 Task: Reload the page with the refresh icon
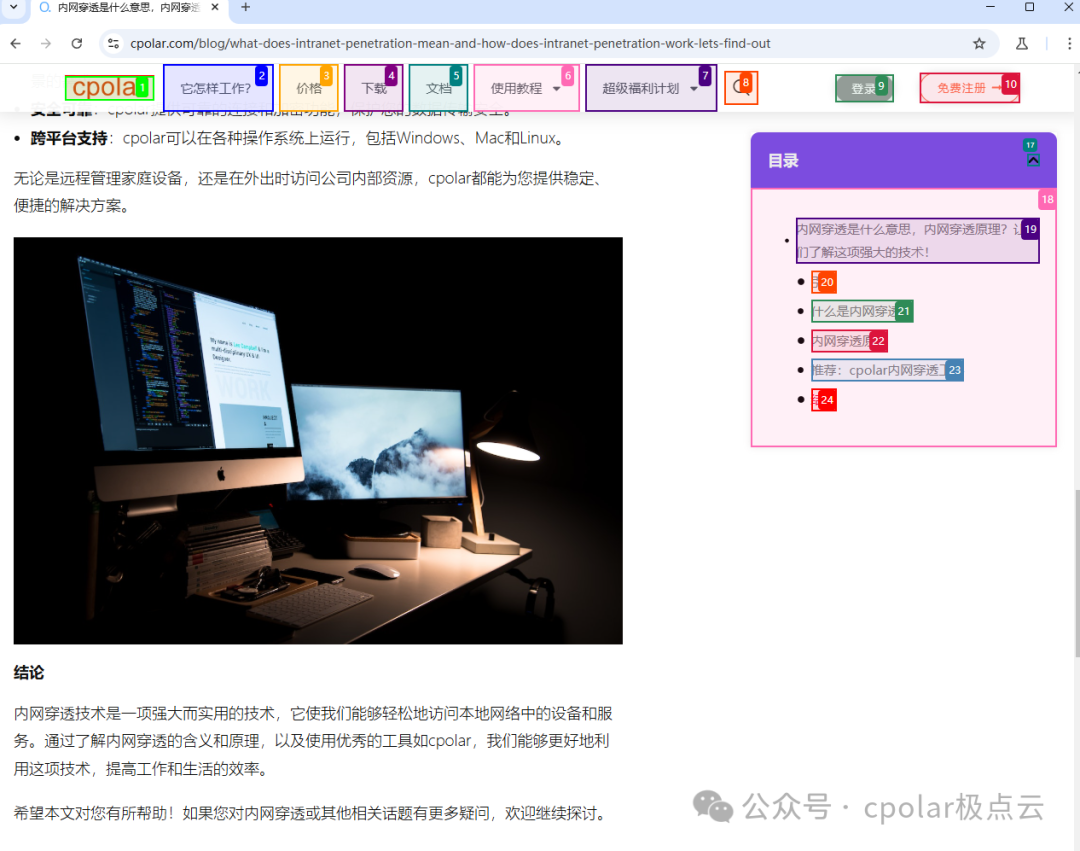77,44
